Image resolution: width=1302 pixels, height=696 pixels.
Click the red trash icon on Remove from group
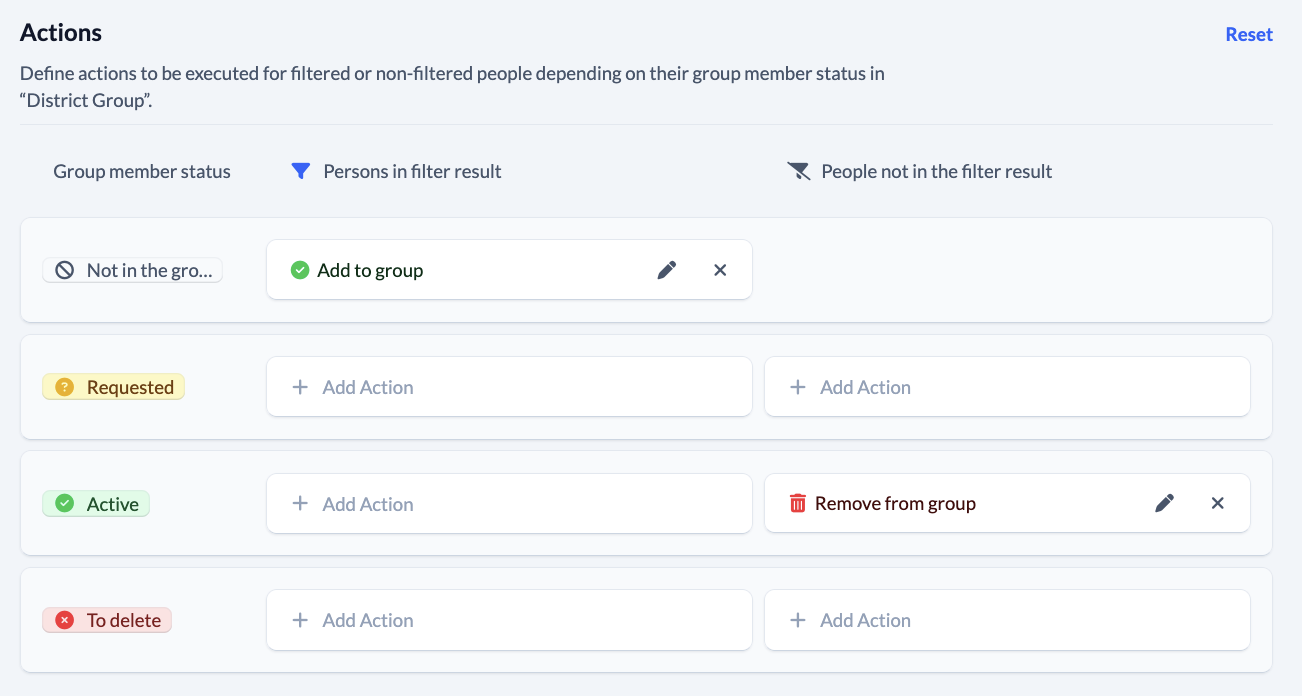click(797, 503)
